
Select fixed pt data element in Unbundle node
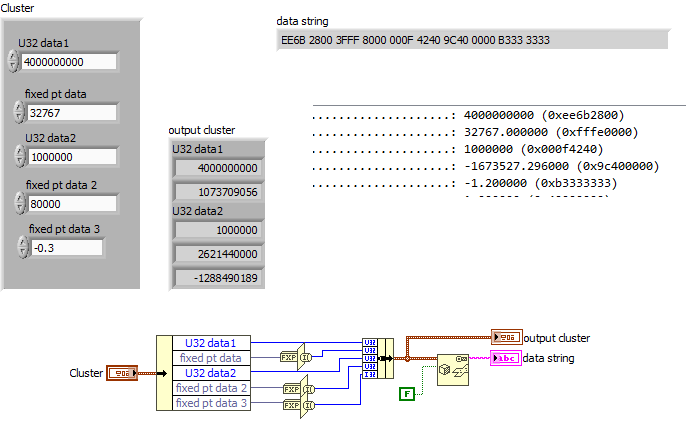211,358
